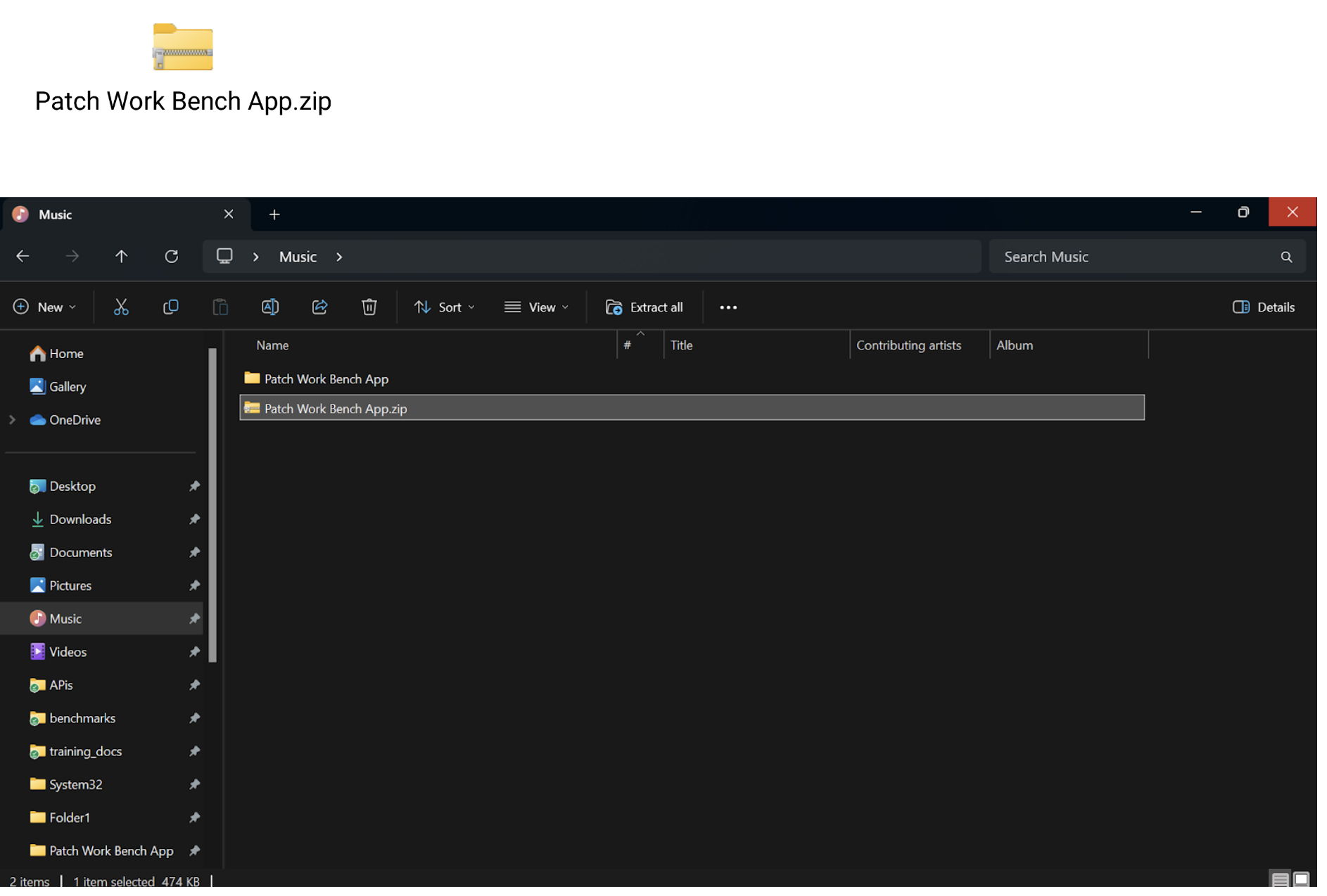The width and height of the screenshot is (1327, 896).
Task: Switch to large thumbnails view in status bar
Action: tap(1301, 879)
